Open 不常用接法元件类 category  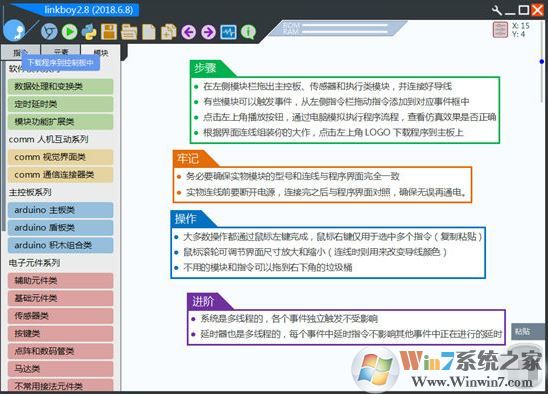click(60, 385)
